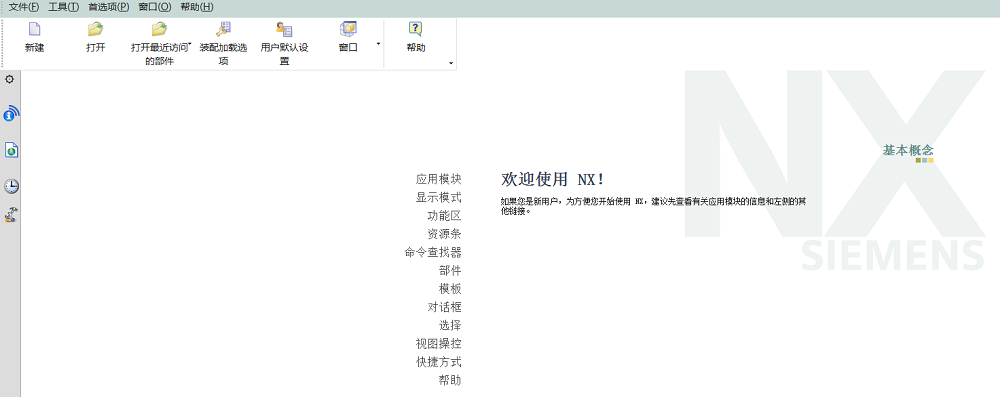Click the paragraph starting 如果您是新用户

pyautogui.click(x=653, y=206)
